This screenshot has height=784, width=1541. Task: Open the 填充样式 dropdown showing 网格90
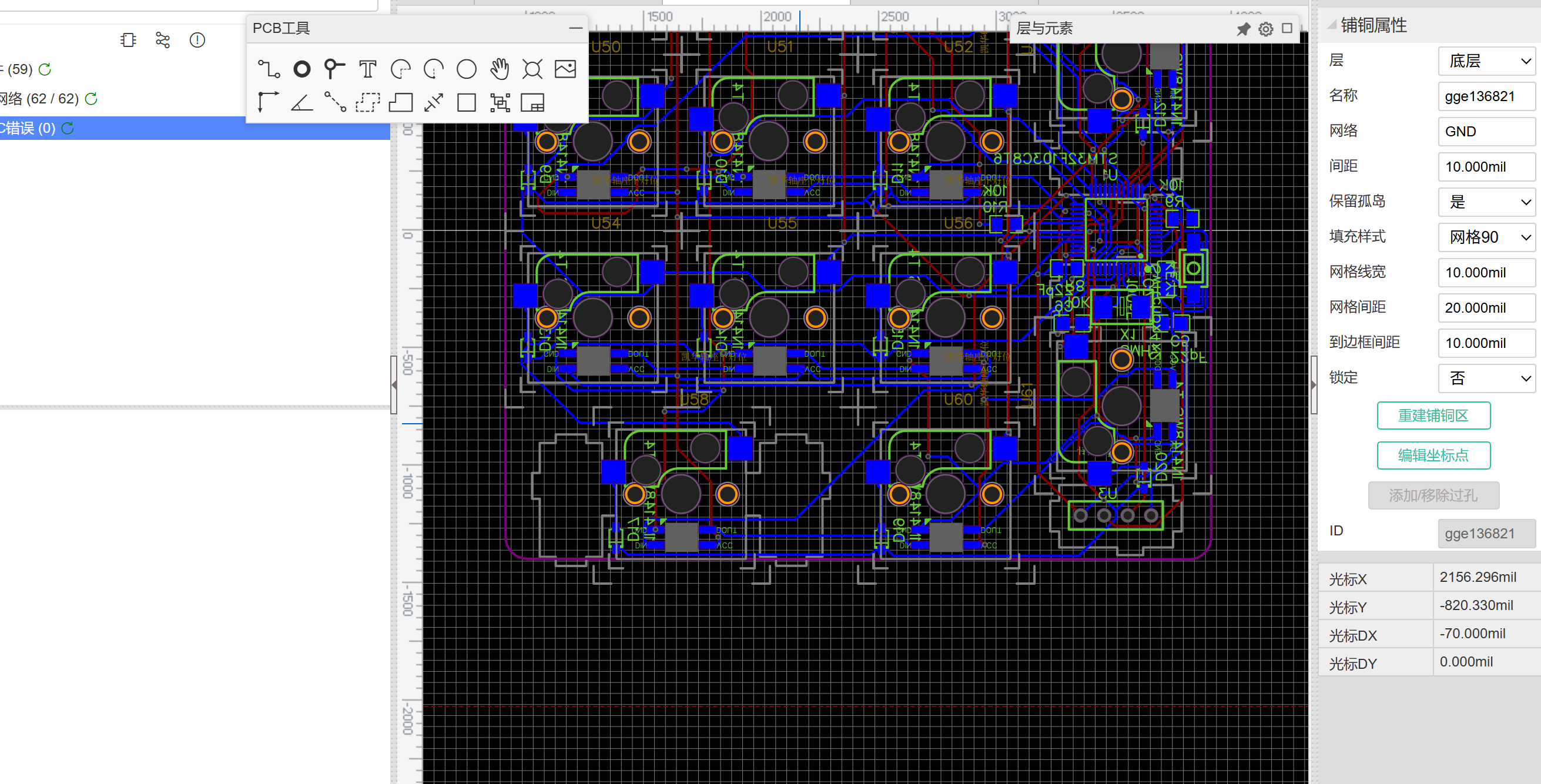[x=1486, y=237]
